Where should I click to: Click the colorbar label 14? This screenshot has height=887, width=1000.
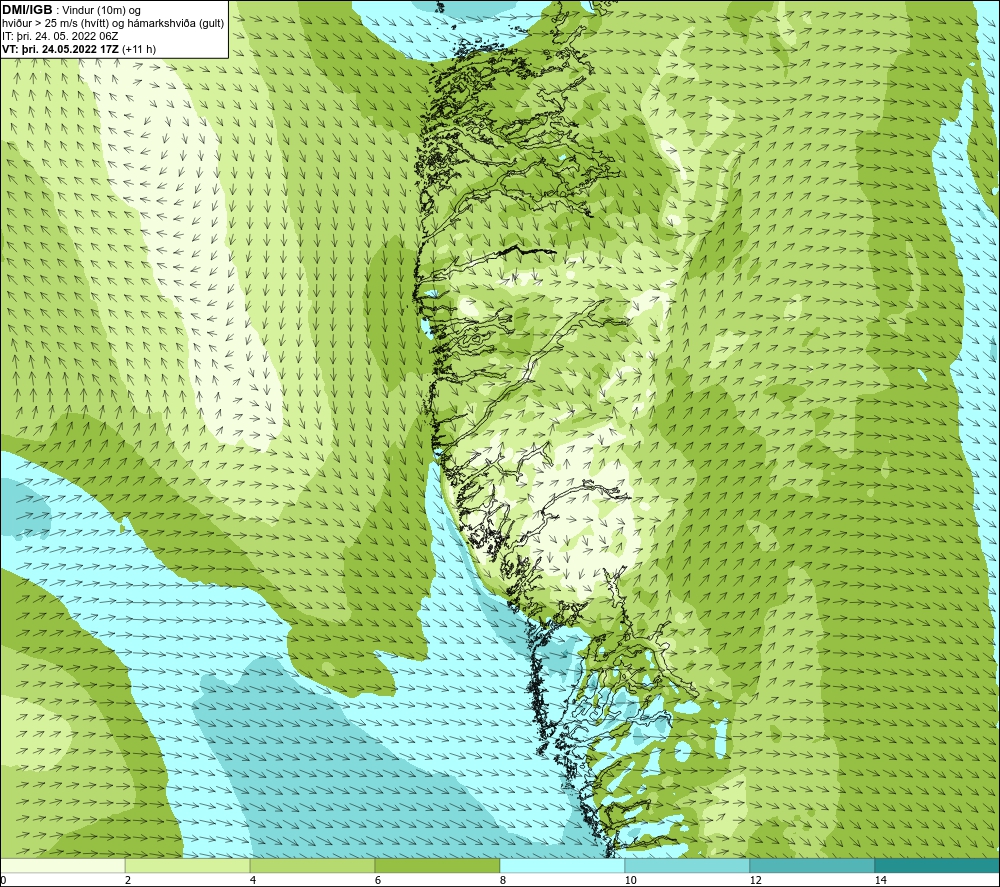point(880,880)
